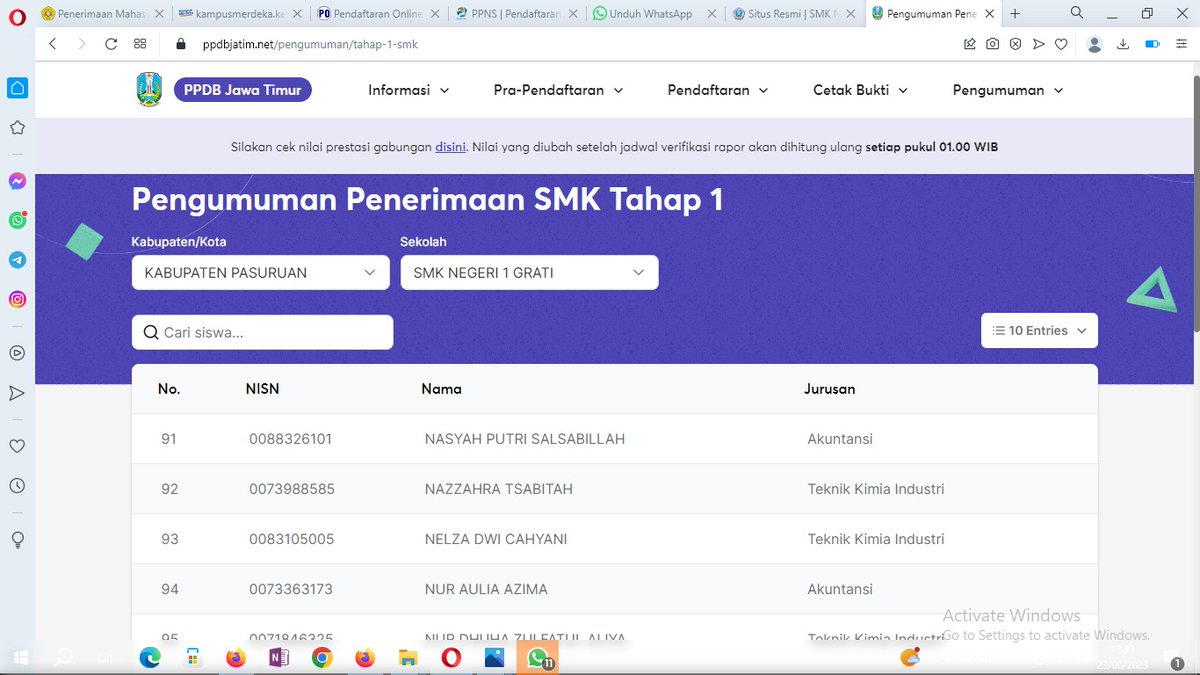Follow the "disini" link
The width and height of the screenshot is (1200, 675).
point(450,147)
